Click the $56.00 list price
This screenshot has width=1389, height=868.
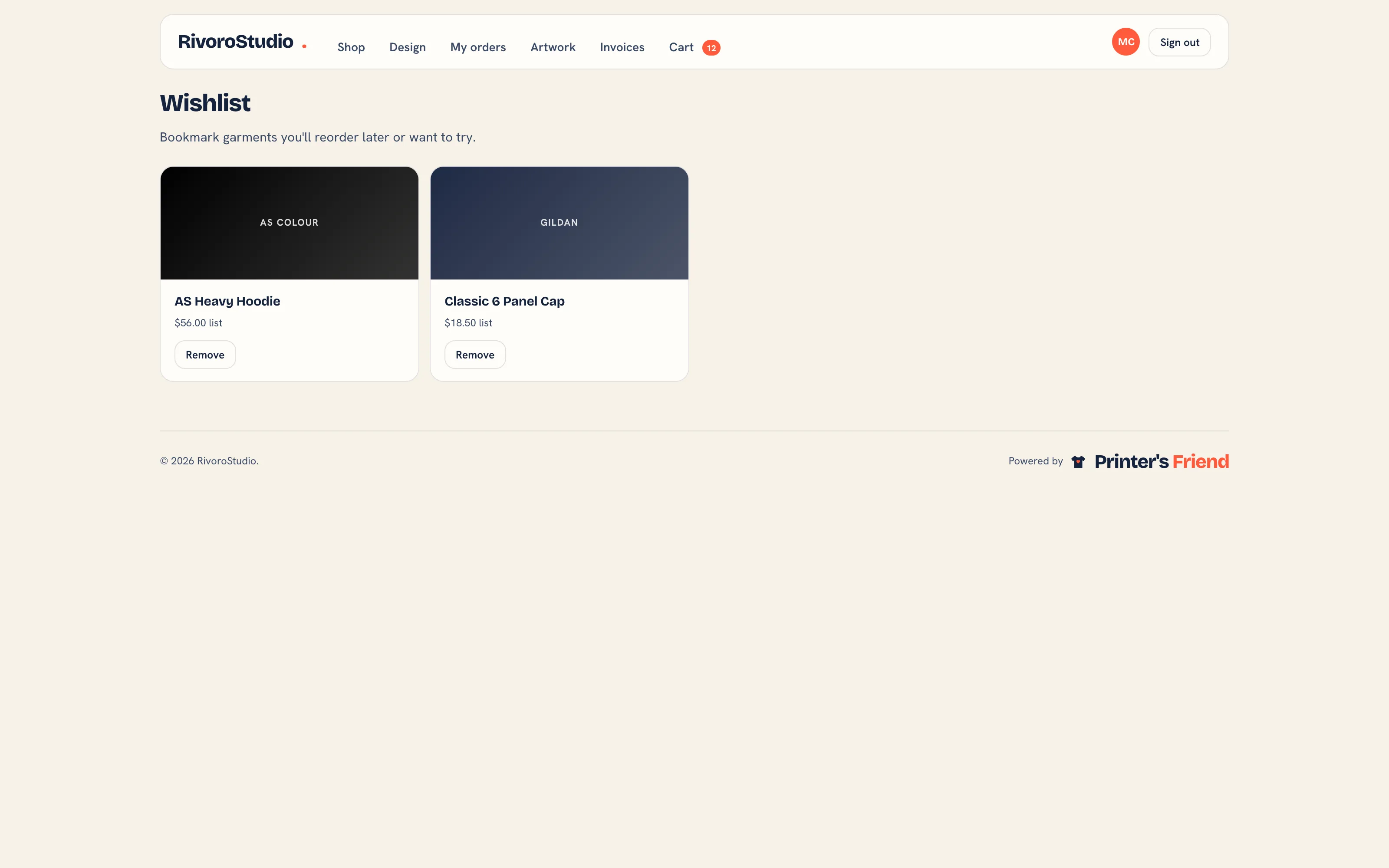point(198,322)
